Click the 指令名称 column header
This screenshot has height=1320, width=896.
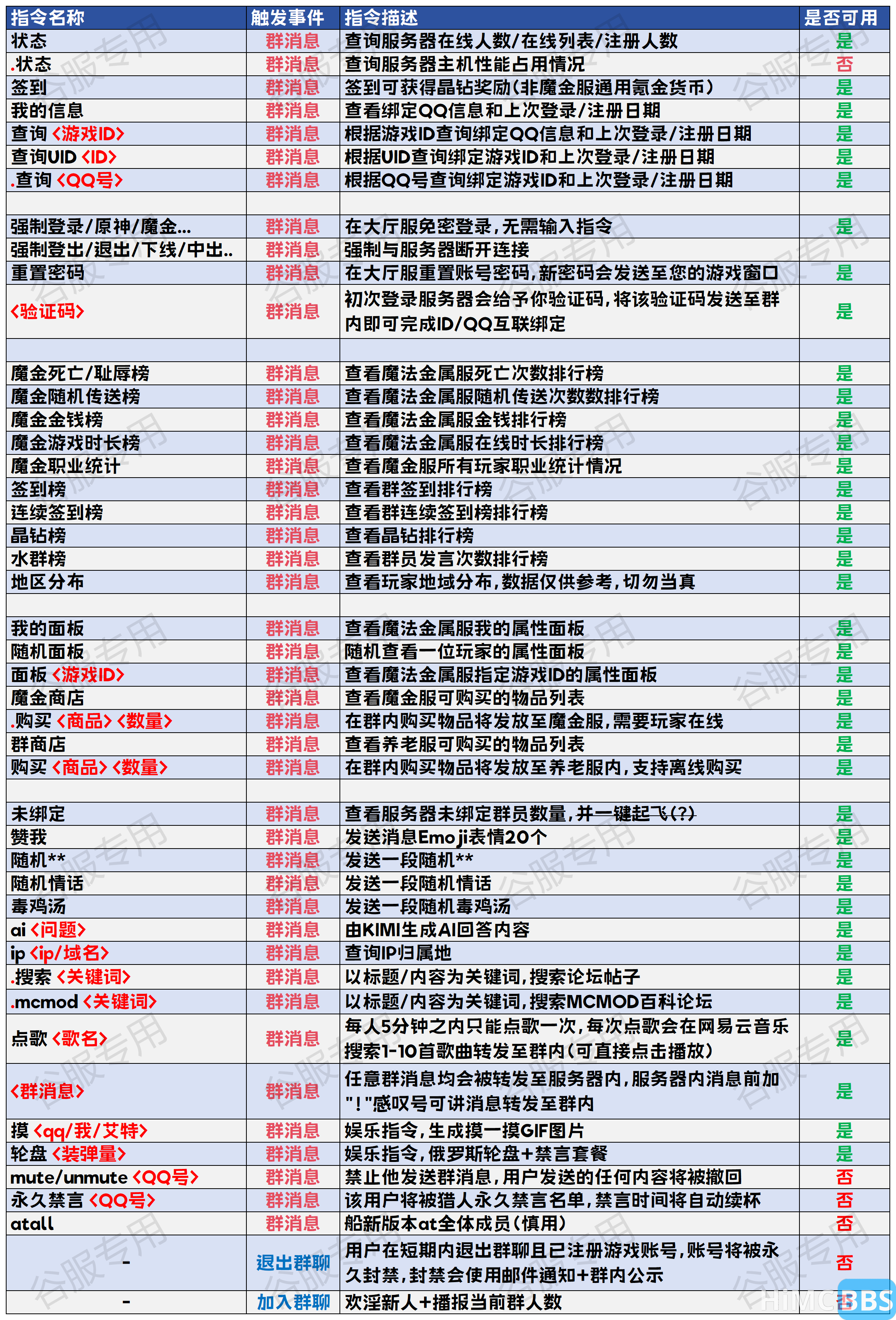[x=126, y=18]
